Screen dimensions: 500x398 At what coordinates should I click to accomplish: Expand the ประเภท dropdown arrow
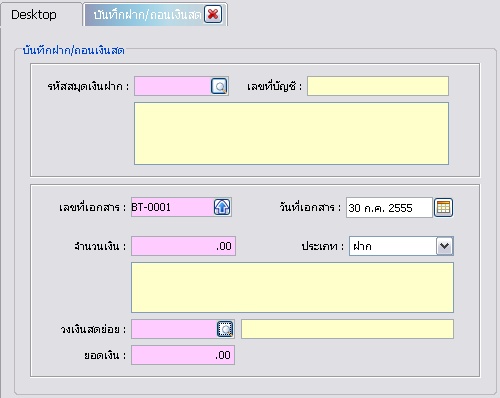point(445,246)
